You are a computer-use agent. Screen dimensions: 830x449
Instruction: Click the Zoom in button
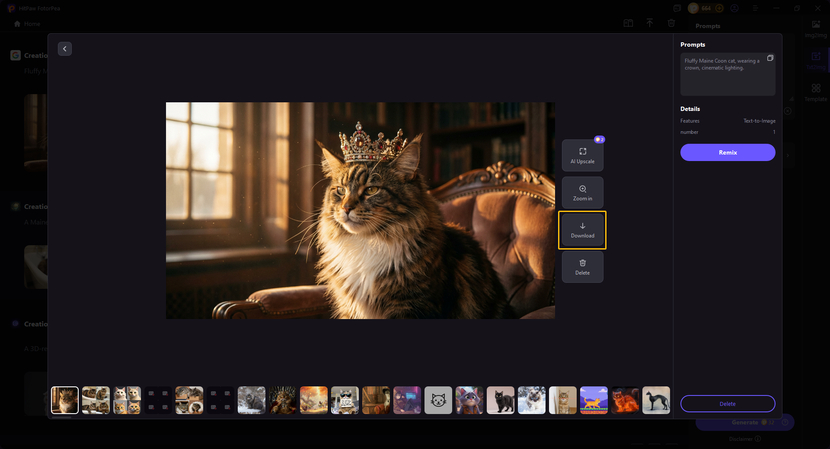tap(582, 193)
